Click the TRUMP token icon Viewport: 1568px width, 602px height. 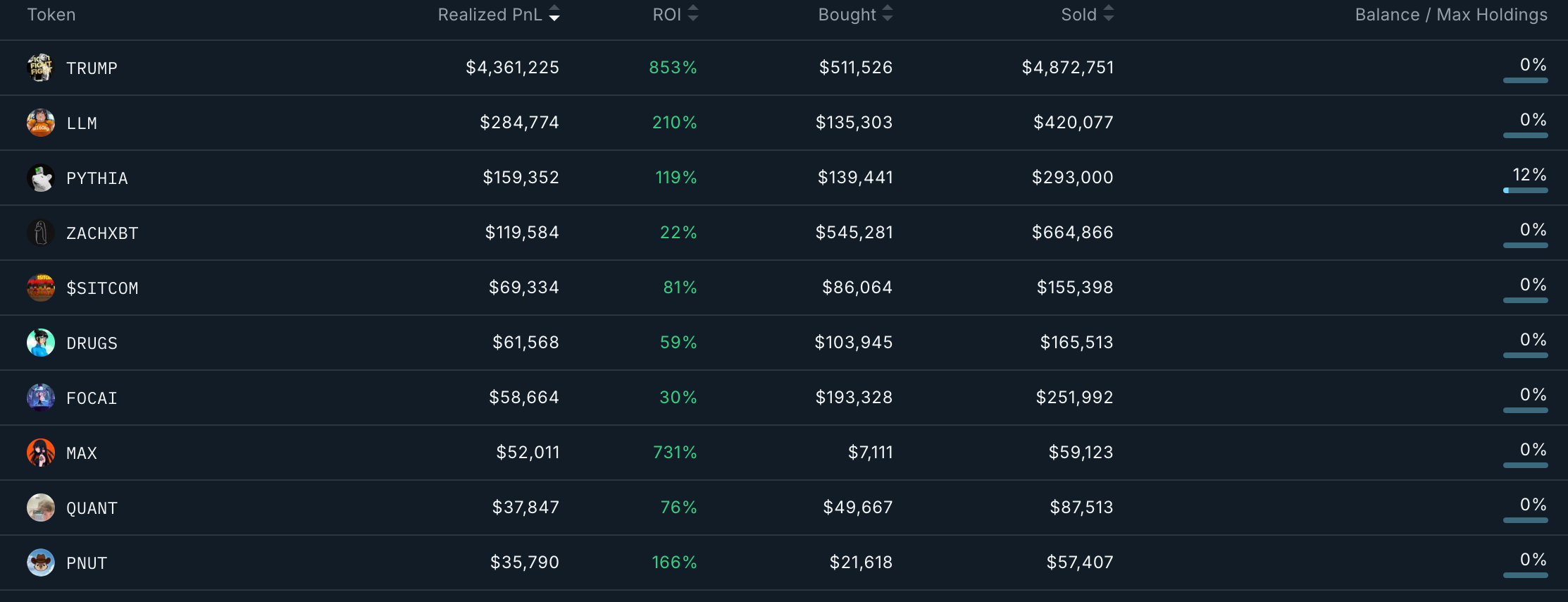click(40, 68)
